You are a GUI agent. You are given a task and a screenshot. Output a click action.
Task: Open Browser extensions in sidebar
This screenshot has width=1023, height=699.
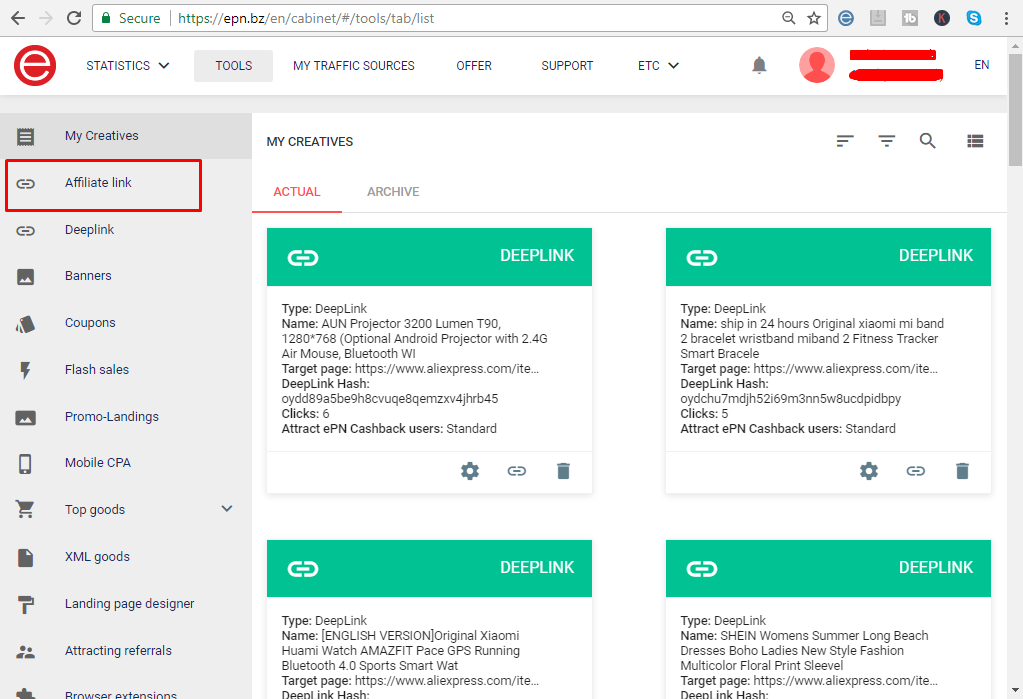(126, 693)
